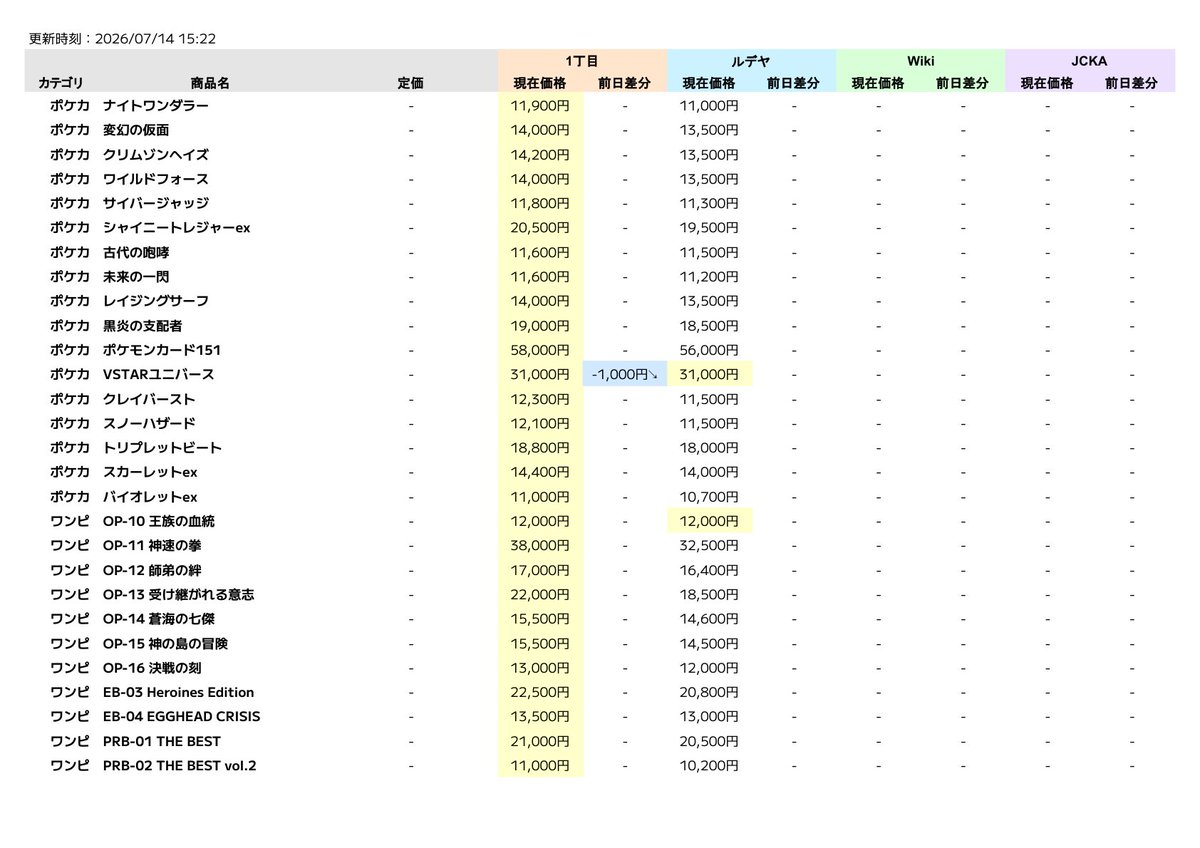Select product name 黒炎の支配者
Viewport: 1200px width, 848px height.
pos(142,325)
